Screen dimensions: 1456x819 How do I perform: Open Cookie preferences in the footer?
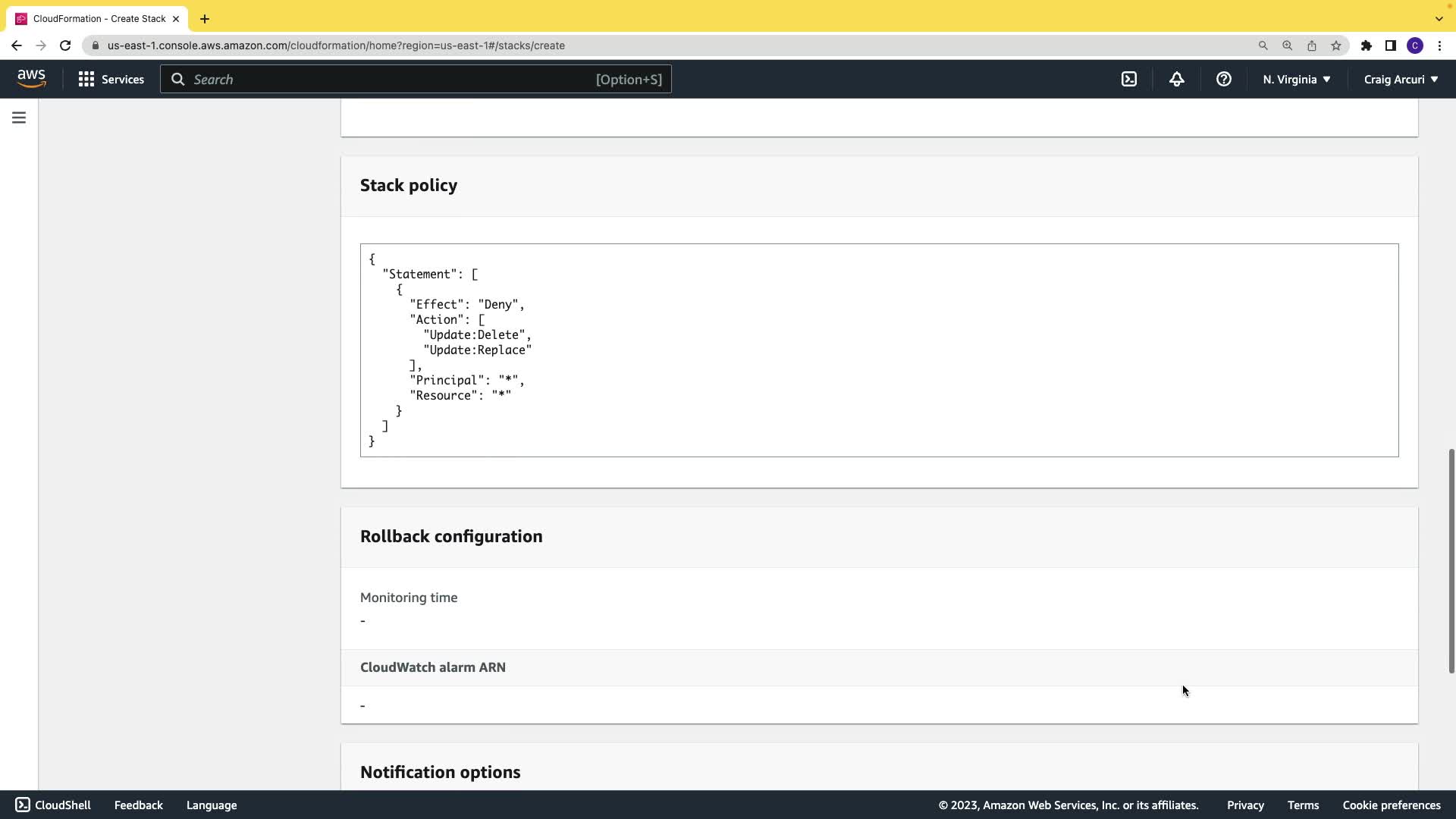pyautogui.click(x=1391, y=805)
